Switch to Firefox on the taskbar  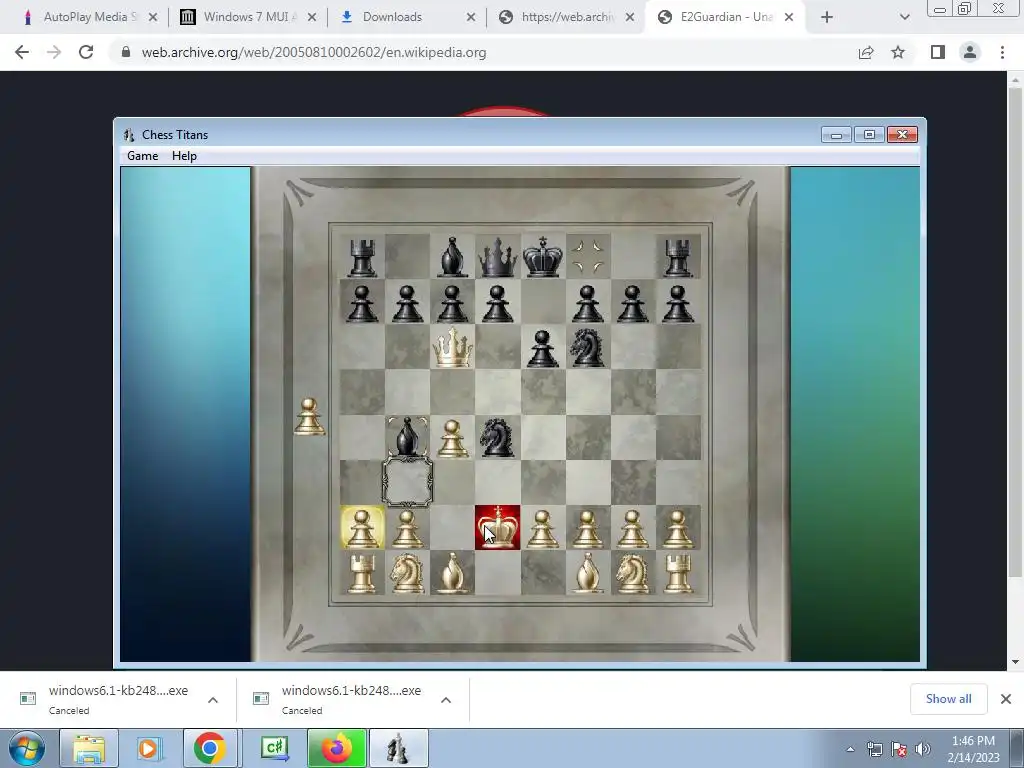336,748
